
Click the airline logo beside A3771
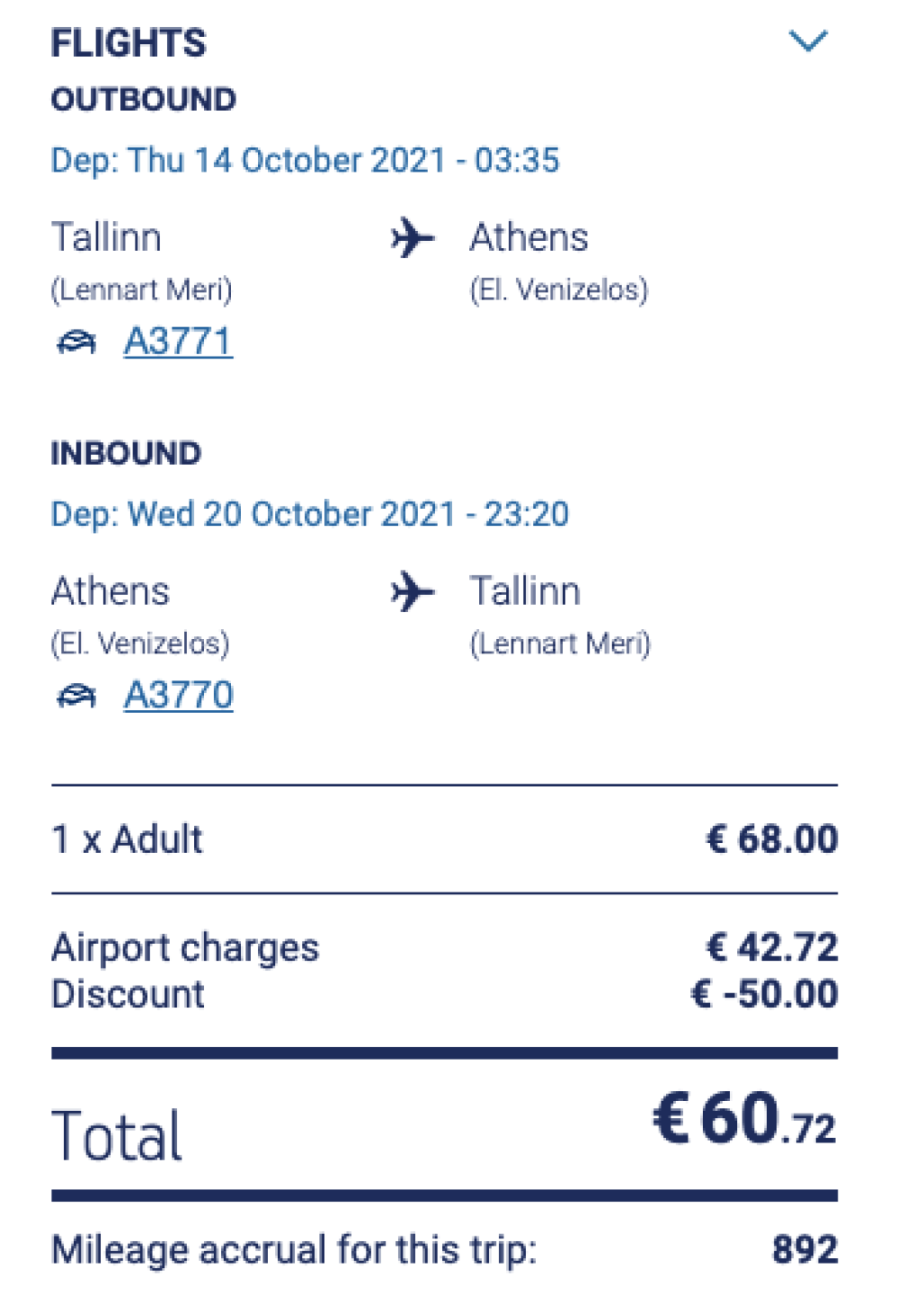(77, 342)
